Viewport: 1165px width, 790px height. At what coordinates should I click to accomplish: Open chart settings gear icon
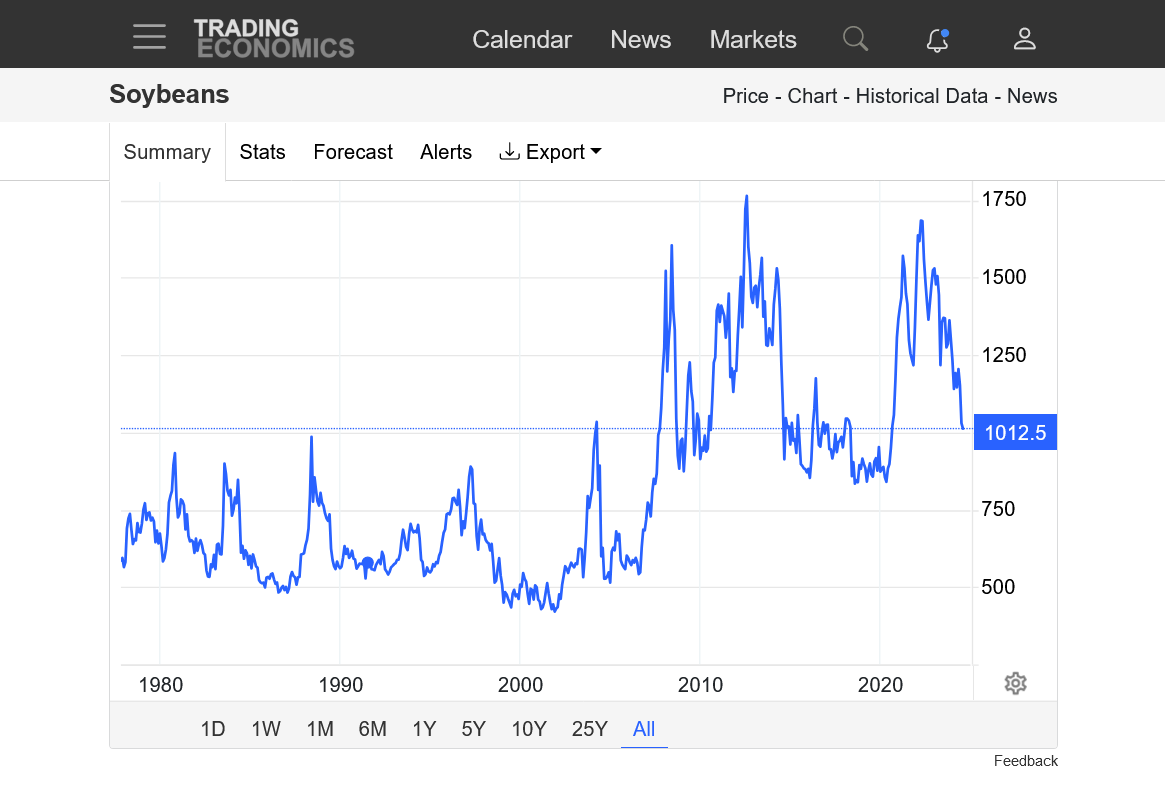tap(1015, 684)
